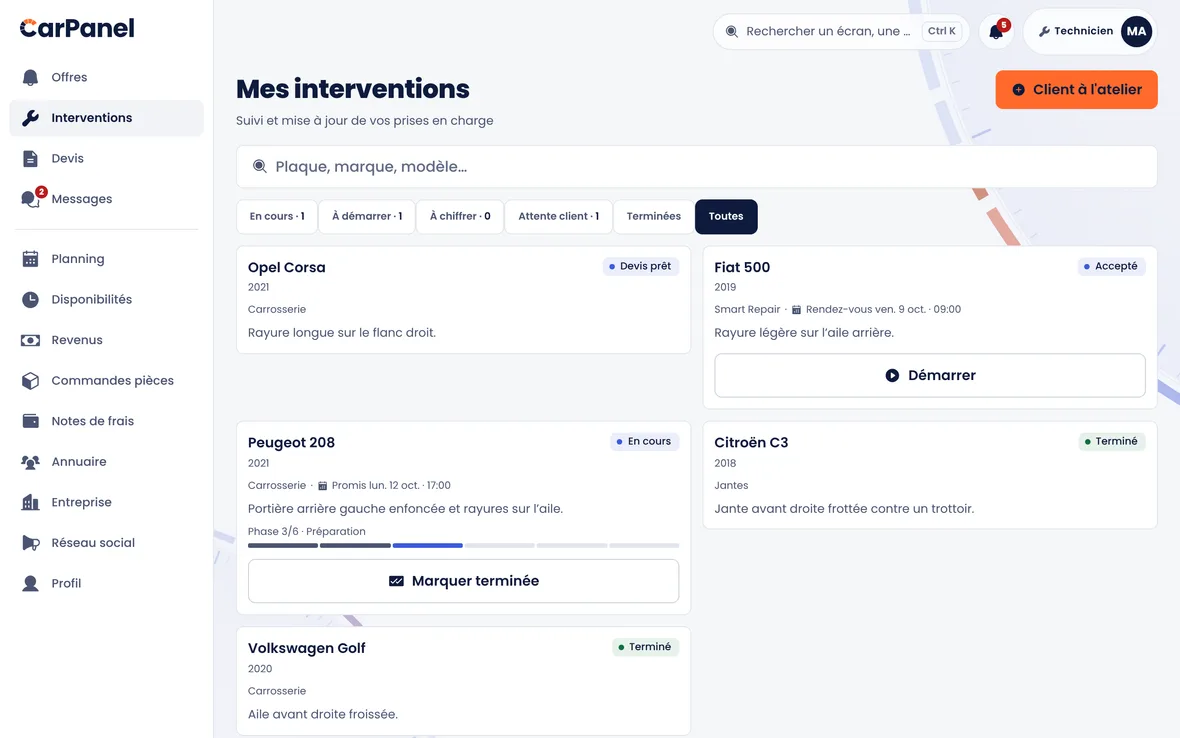The height and width of the screenshot is (738, 1180).
Task: Open the Volkswagen Golf intervention card
Action: point(464,682)
